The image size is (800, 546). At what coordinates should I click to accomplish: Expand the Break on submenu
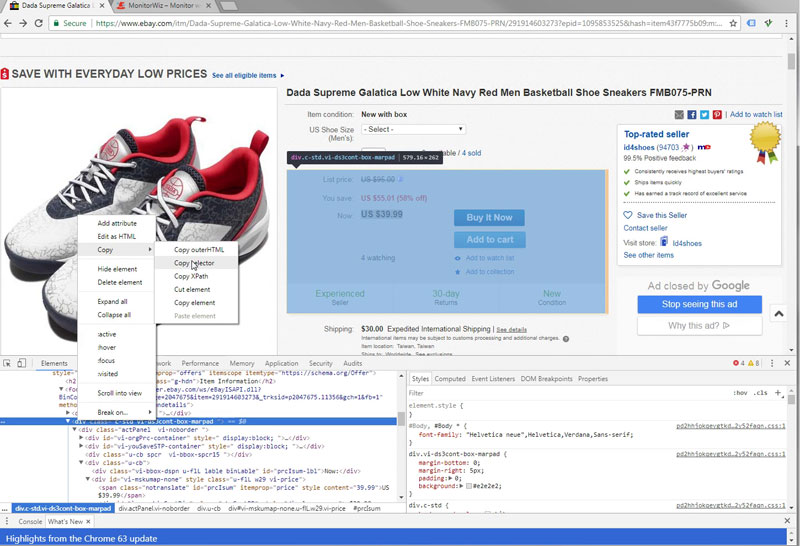click(117, 412)
